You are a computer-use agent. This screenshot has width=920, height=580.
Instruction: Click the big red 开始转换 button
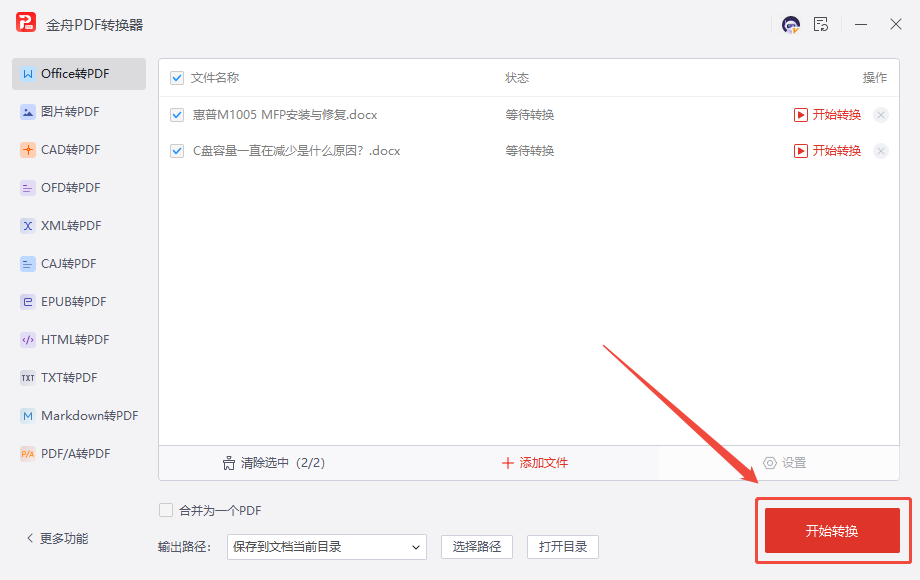(832, 531)
